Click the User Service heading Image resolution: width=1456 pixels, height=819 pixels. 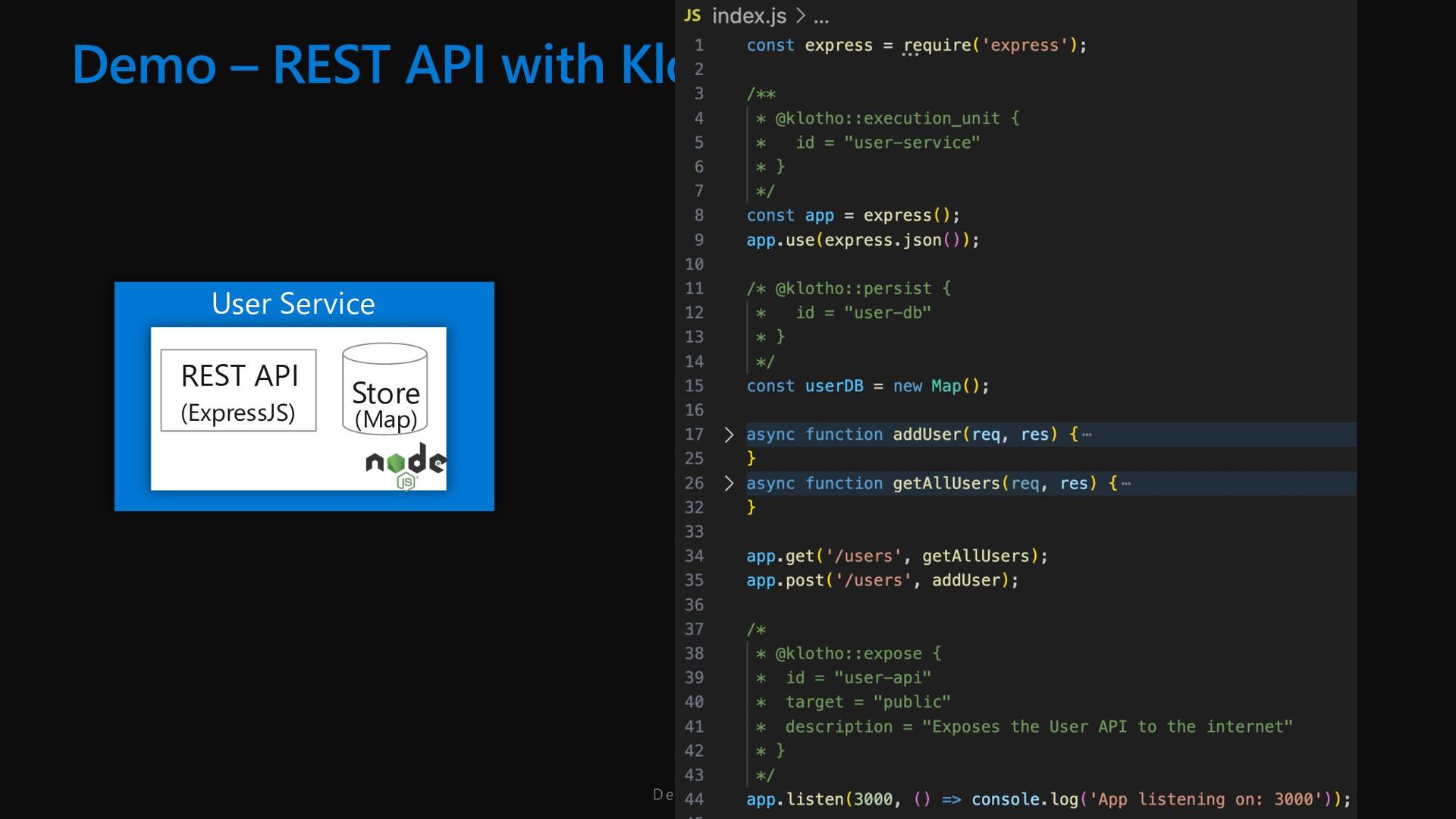pyautogui.click(x=293, y=303)
